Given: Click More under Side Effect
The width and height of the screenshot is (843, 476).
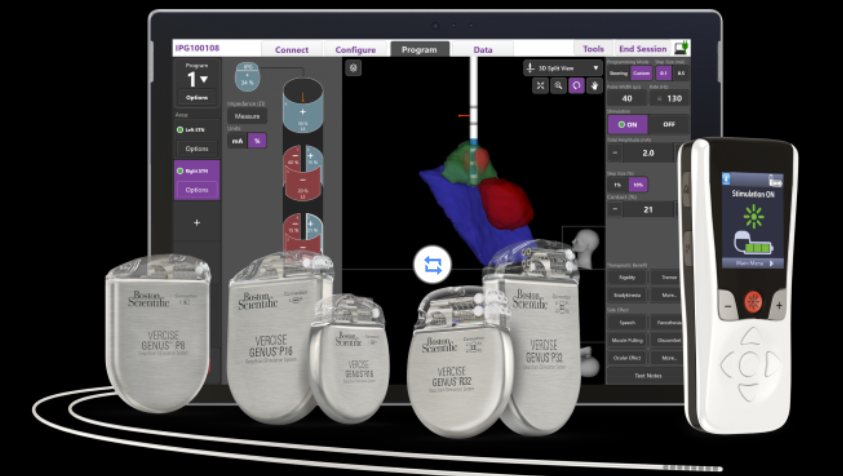Looking at the screenshot, I should pyautogui.click(x=669, y=358).
